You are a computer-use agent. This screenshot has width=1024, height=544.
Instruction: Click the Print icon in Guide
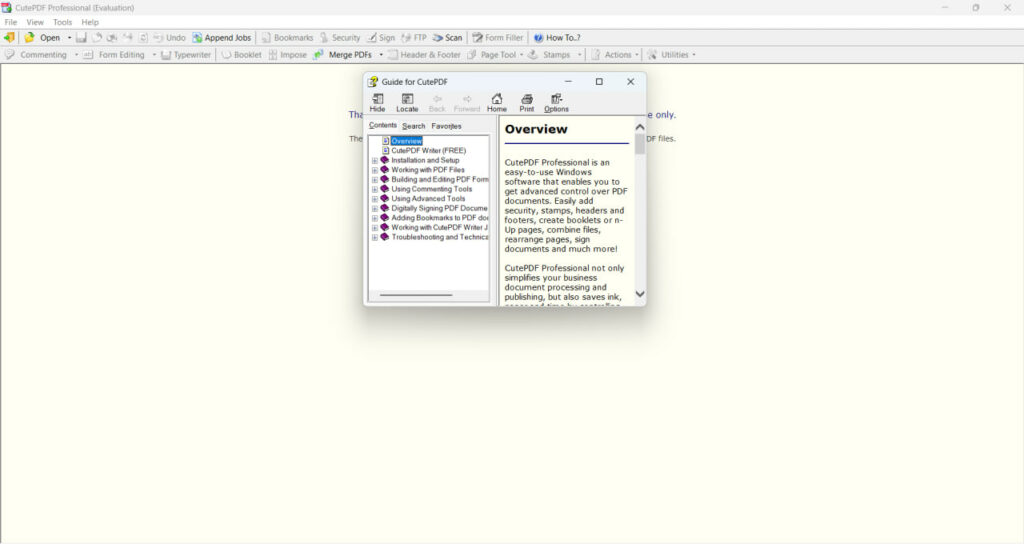tap(526, 103)
